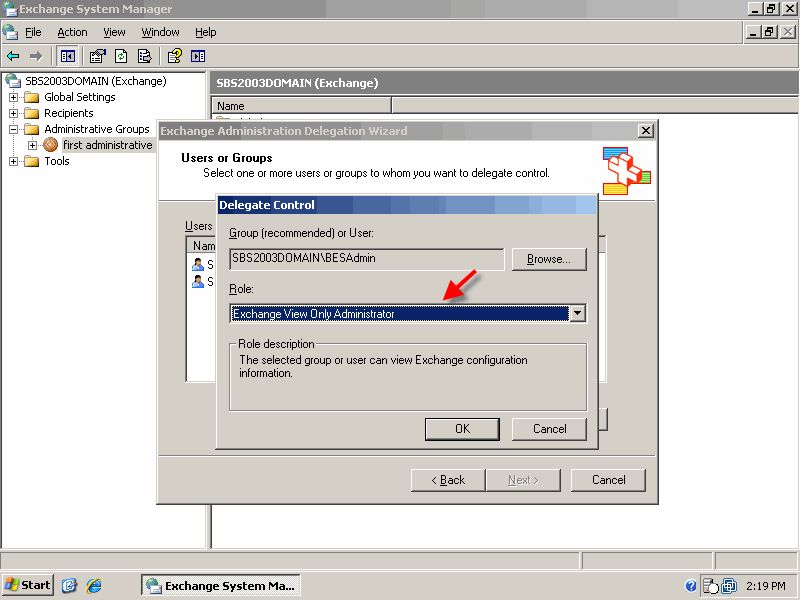
Task: Collapse the Administrative Groups tree node
Action: (14, 129)
